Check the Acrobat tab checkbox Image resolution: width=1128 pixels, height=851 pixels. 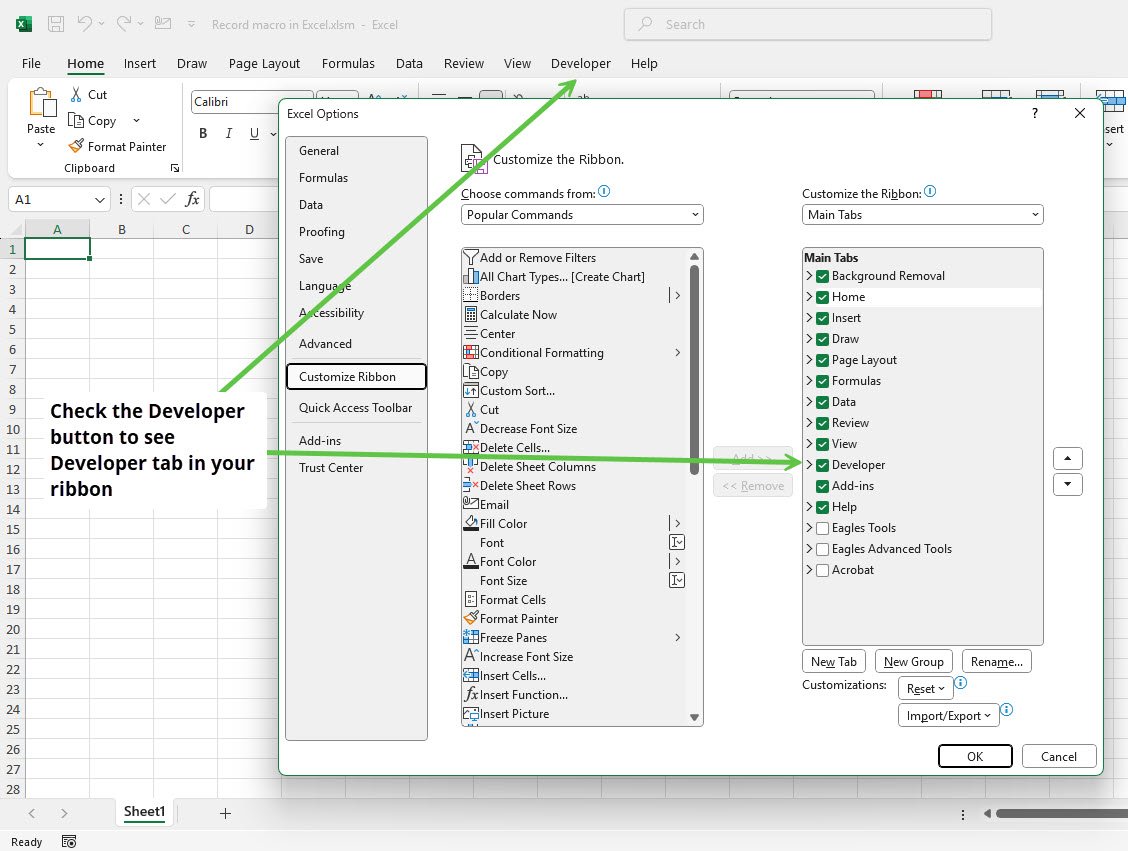click(822, 570)
